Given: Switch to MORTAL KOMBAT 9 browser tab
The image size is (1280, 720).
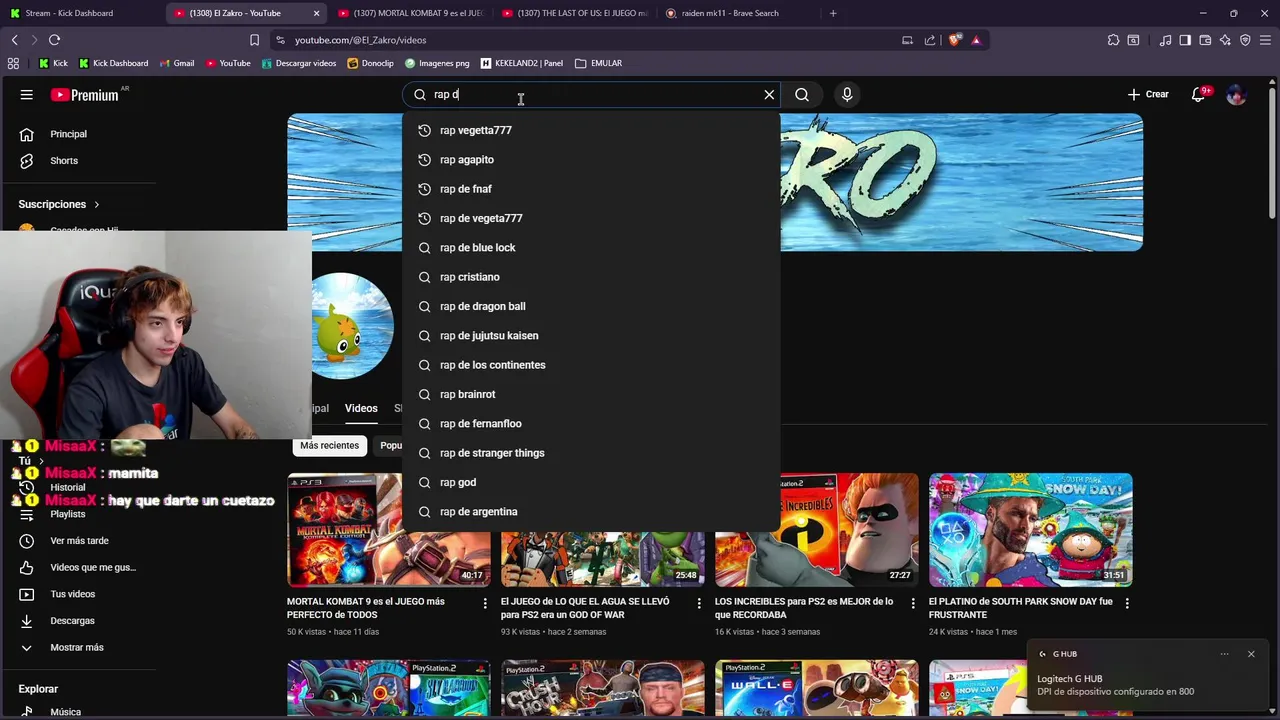Looking at the screenshot, I should (x=410, y=13).
